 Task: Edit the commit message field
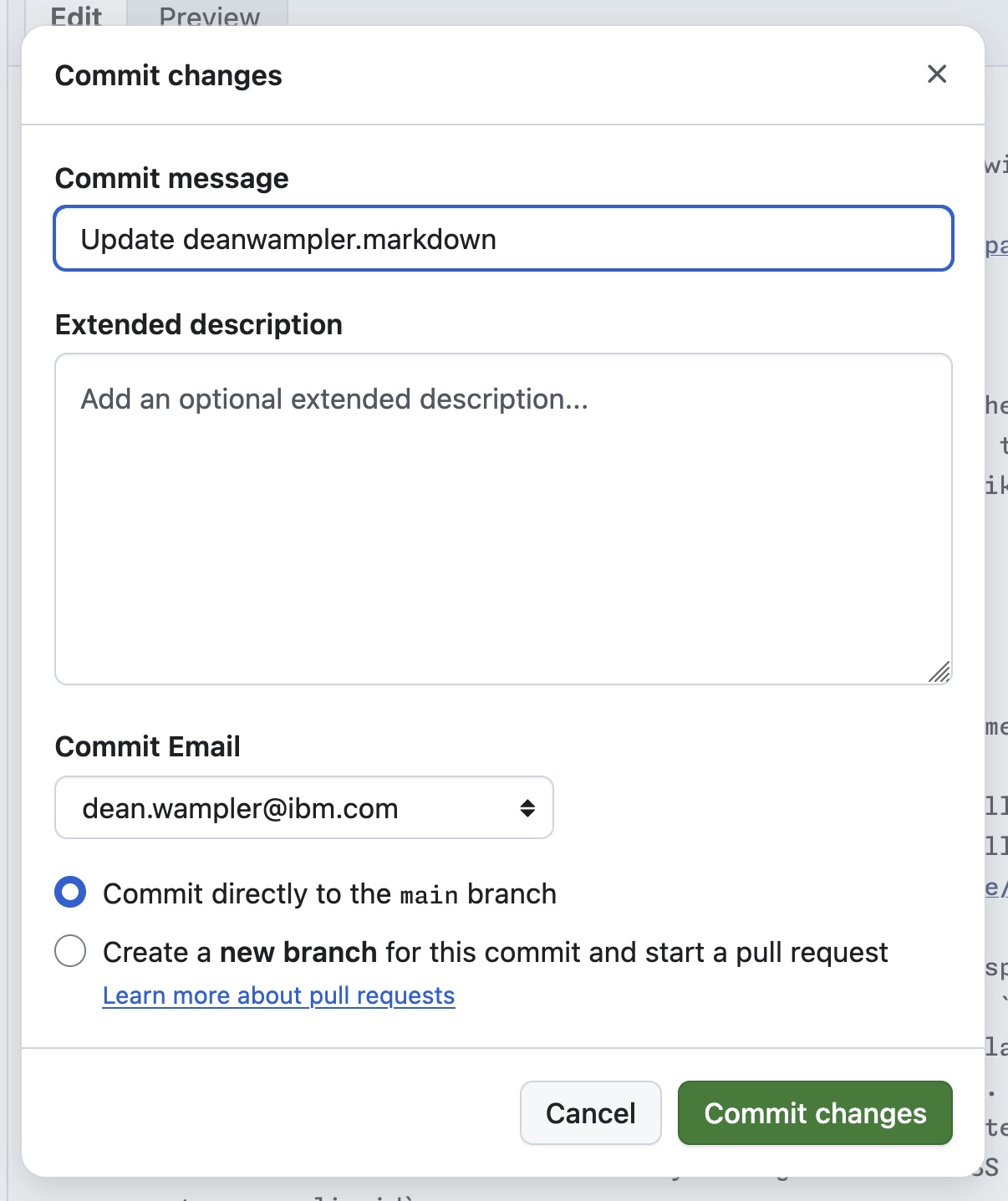(x=504, y=239)
